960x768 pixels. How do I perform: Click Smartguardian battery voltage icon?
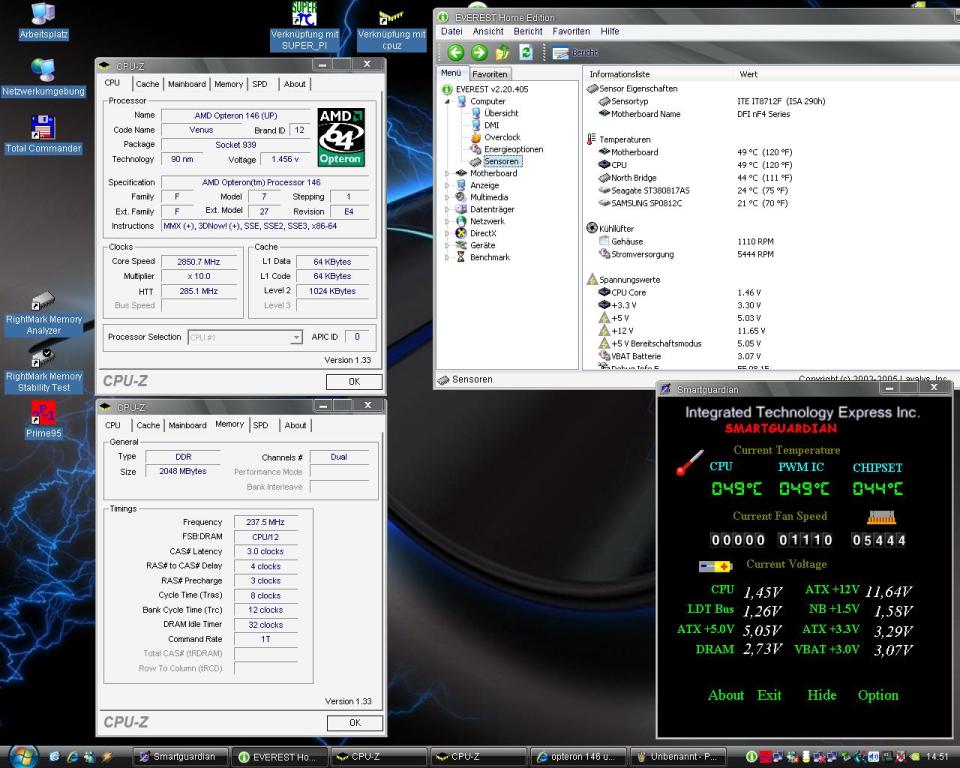715,567
